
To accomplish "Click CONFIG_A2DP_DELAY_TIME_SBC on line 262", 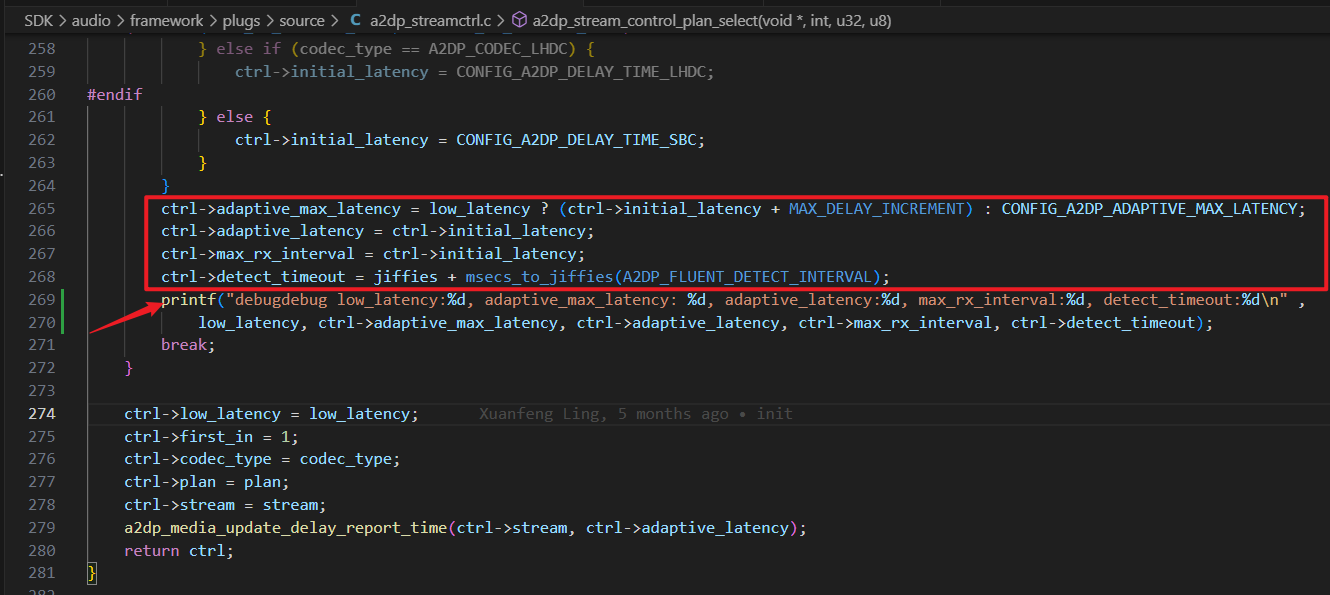I will coord(576,139).
